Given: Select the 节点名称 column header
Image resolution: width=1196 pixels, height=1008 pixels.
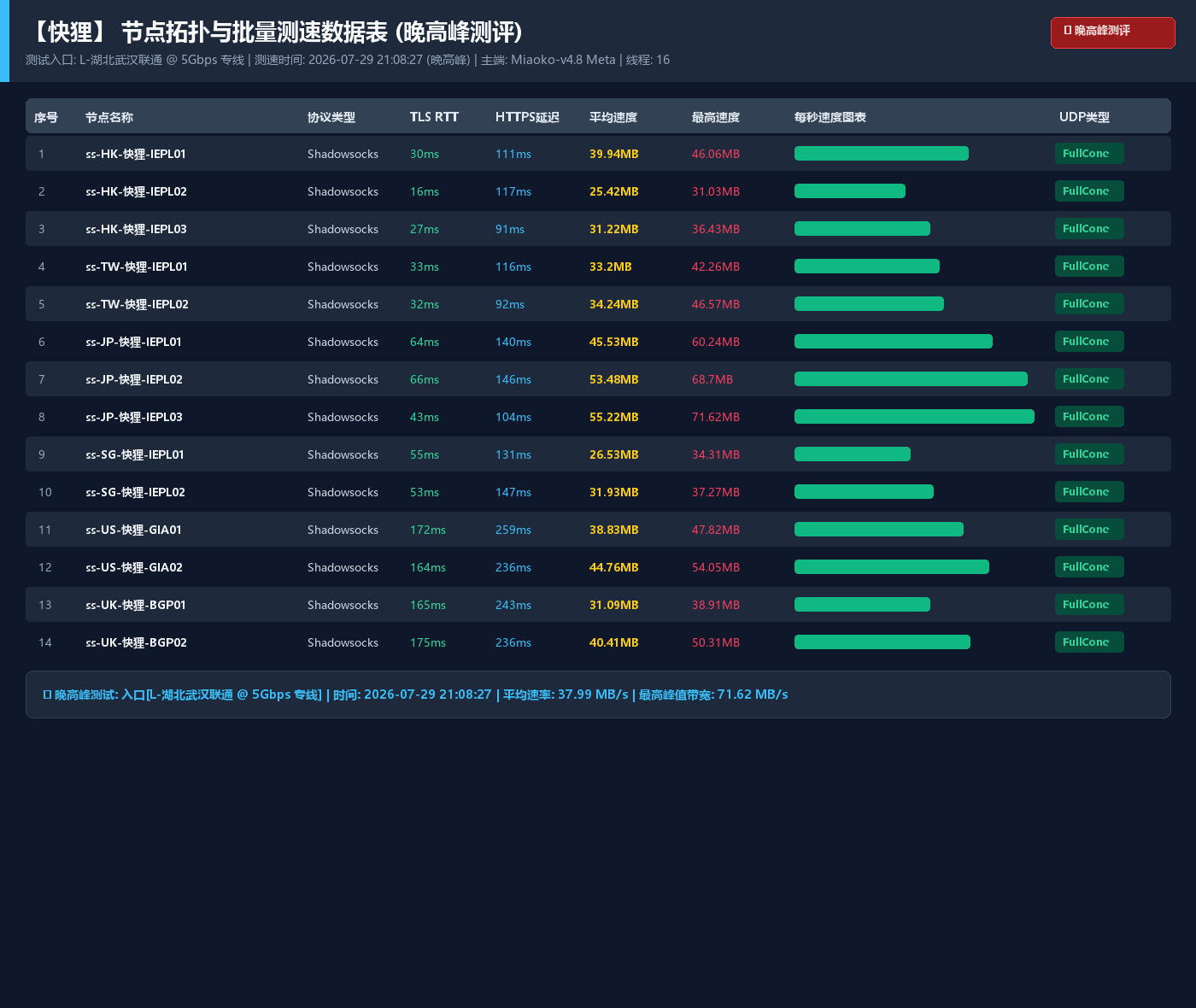Looking at the screenshot, I should (109, 117).
